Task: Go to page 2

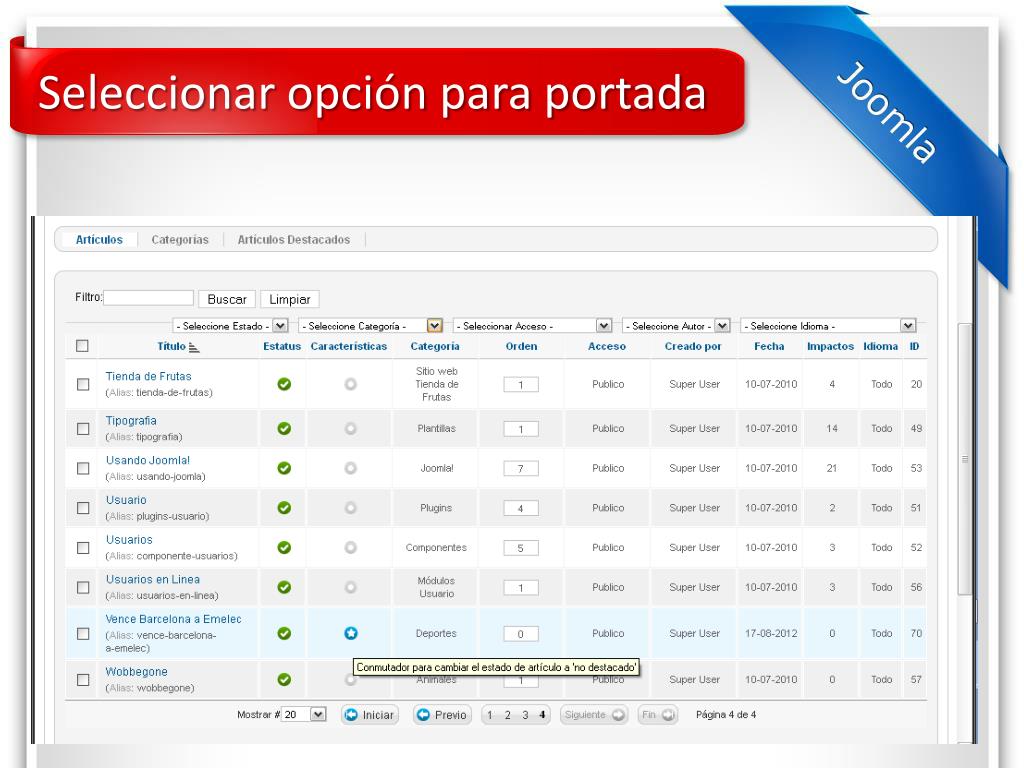Action: 507,715
